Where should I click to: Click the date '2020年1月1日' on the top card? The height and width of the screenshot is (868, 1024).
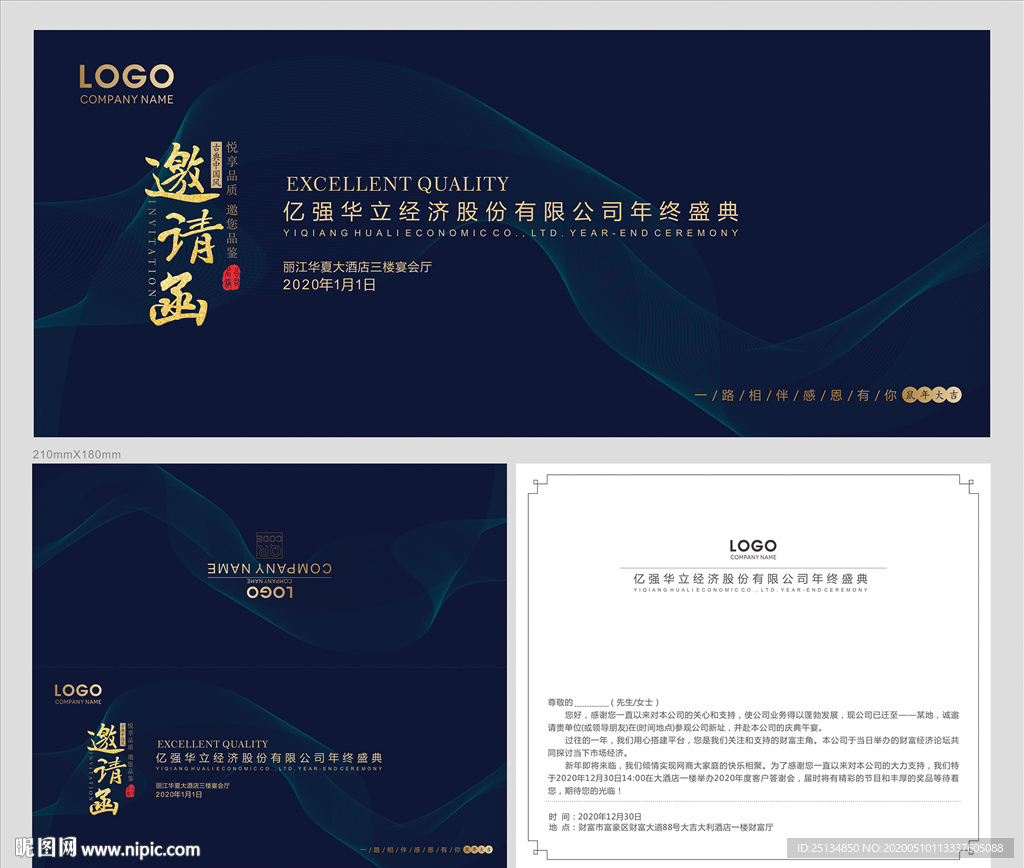329,285
